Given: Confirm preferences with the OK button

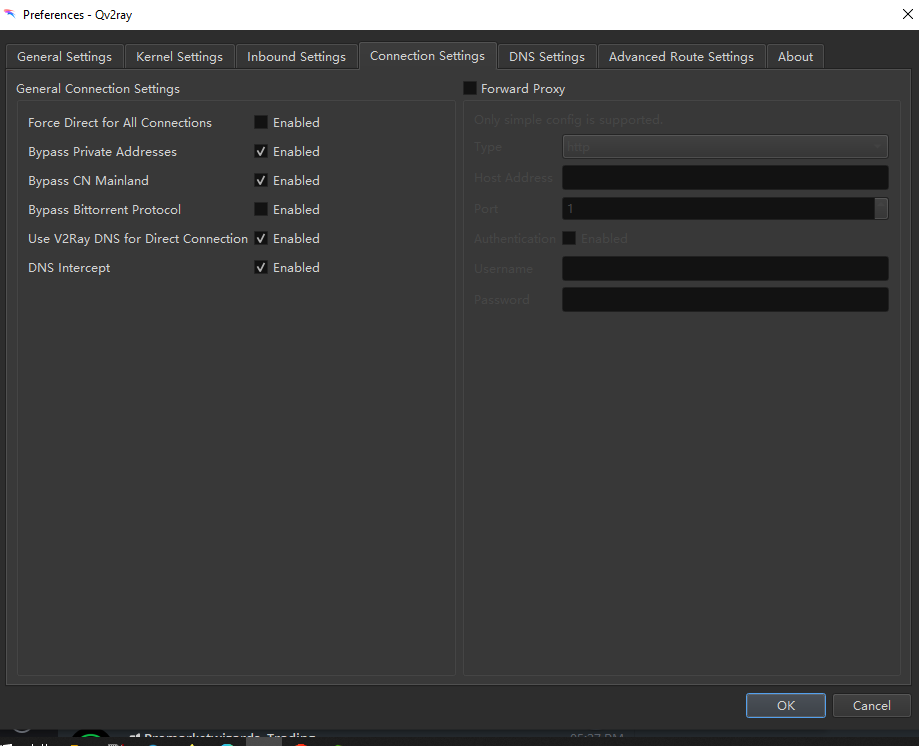Looking at the screenshot, I should pyautogui.click(x=785, y=705).
